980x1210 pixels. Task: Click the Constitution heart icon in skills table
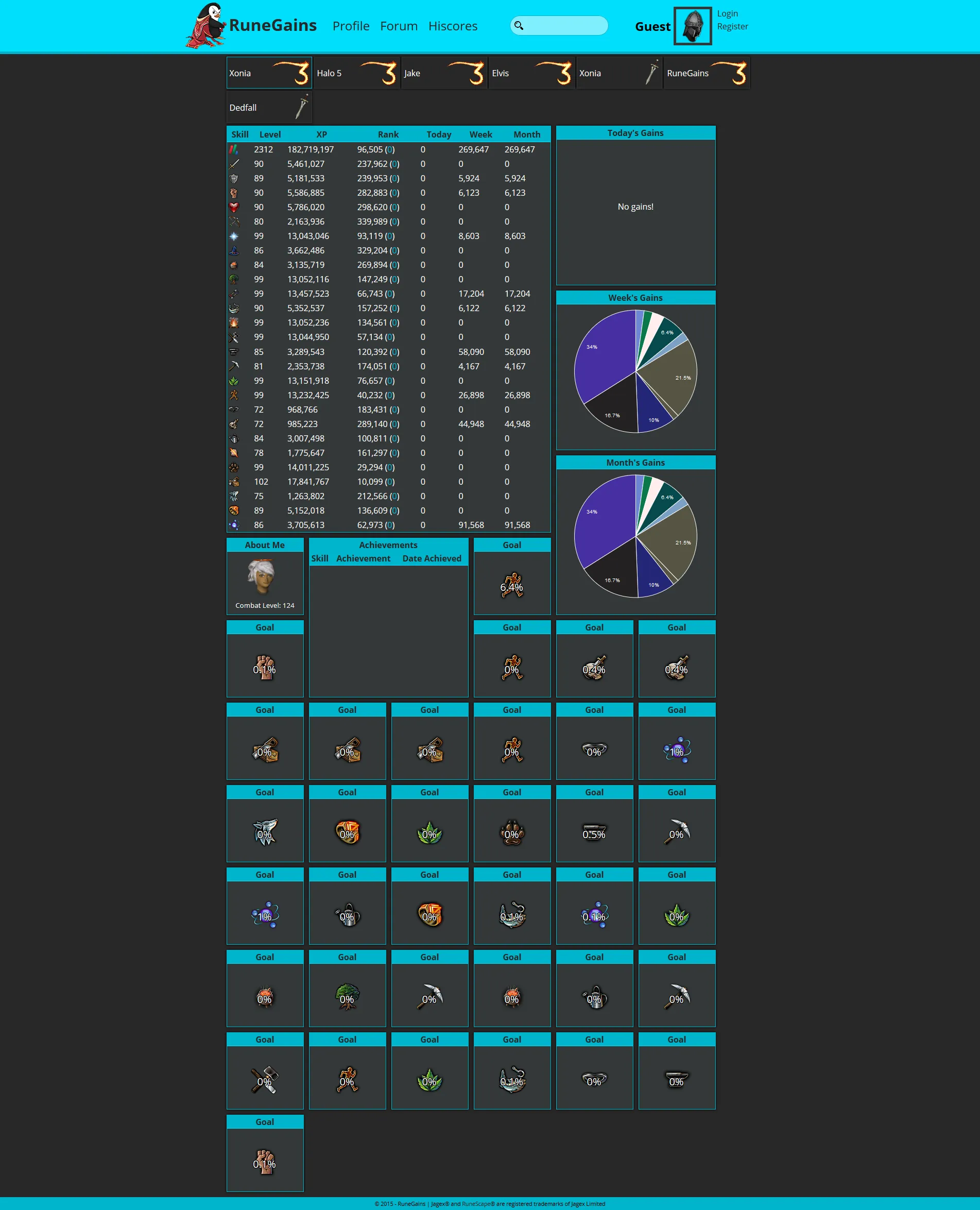pyautogui.click(x=234, y=207)
